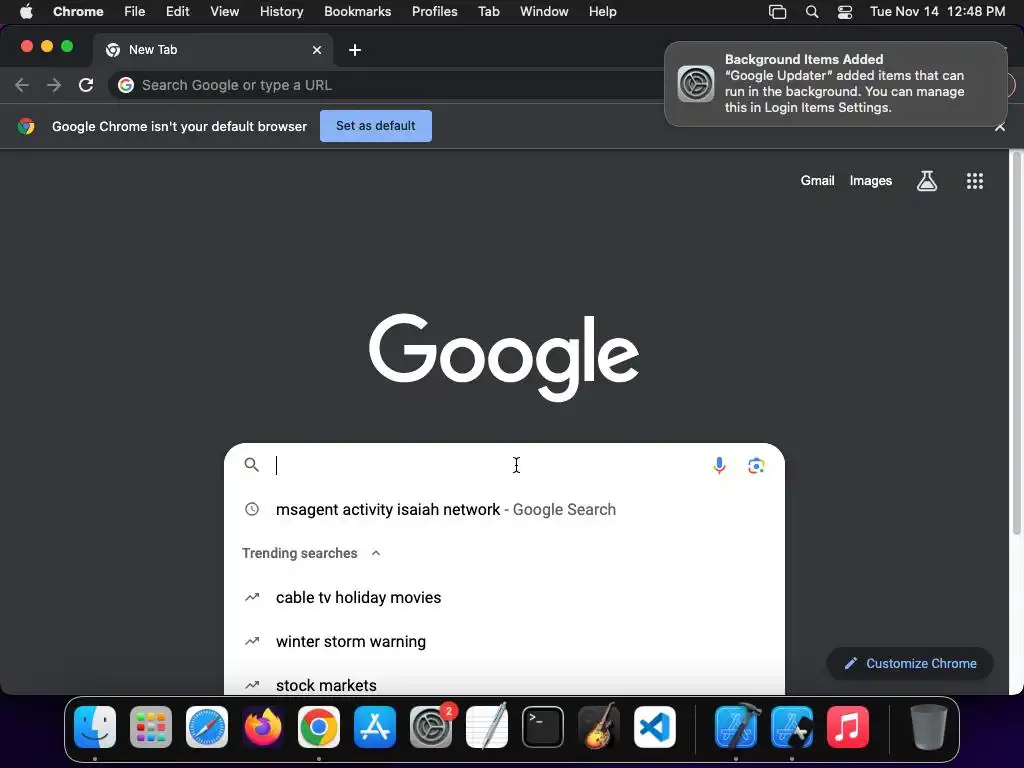Open the View menu

(224, 12)
